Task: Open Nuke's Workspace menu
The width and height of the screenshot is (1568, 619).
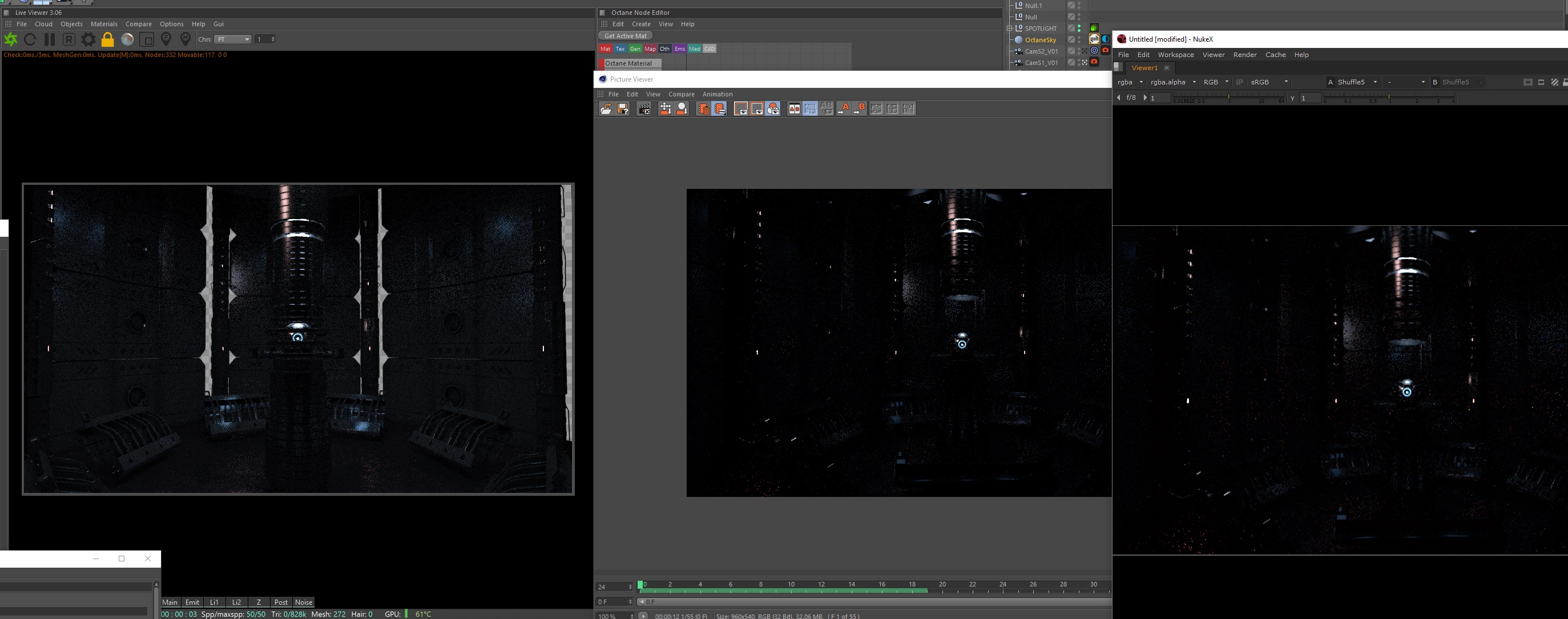Action: point(1175,55)
